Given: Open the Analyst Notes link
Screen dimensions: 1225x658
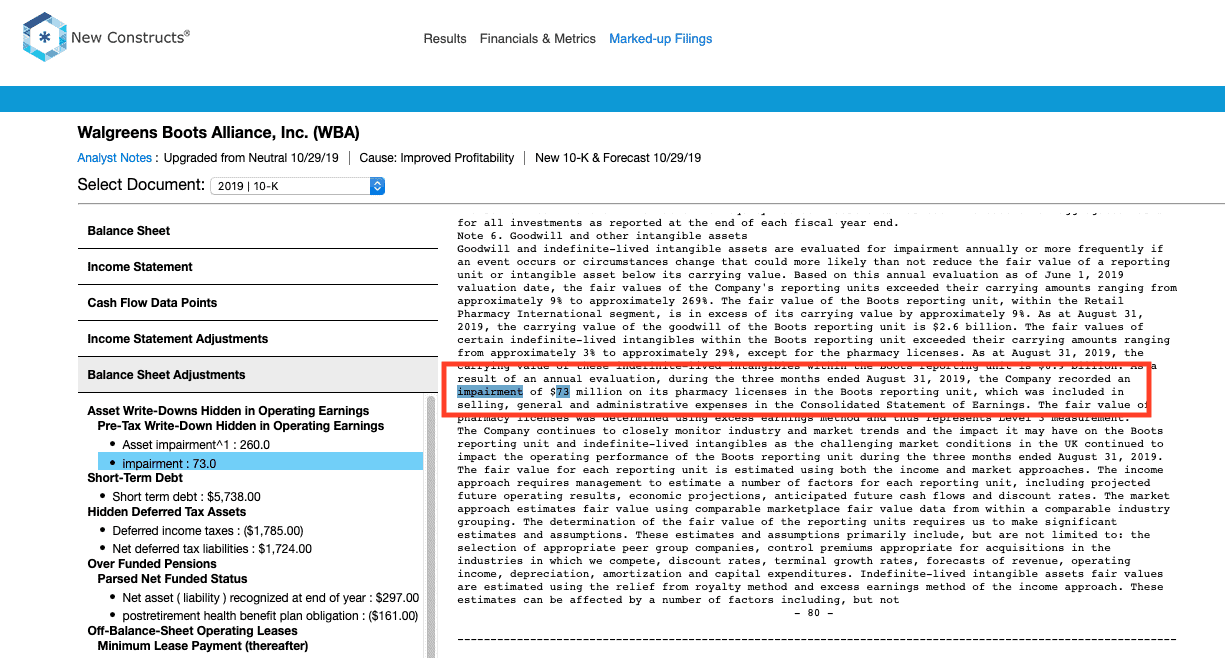Looking at the screenshot, I should click(x=115, y=158).
